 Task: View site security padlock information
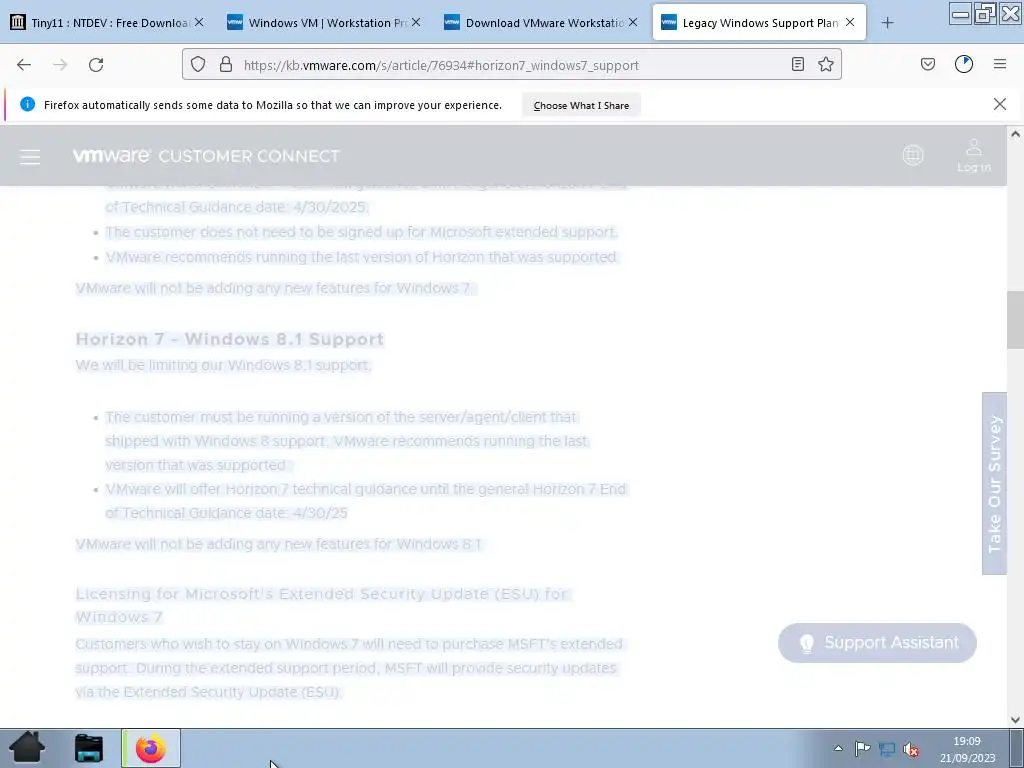(x=226, y=65)
